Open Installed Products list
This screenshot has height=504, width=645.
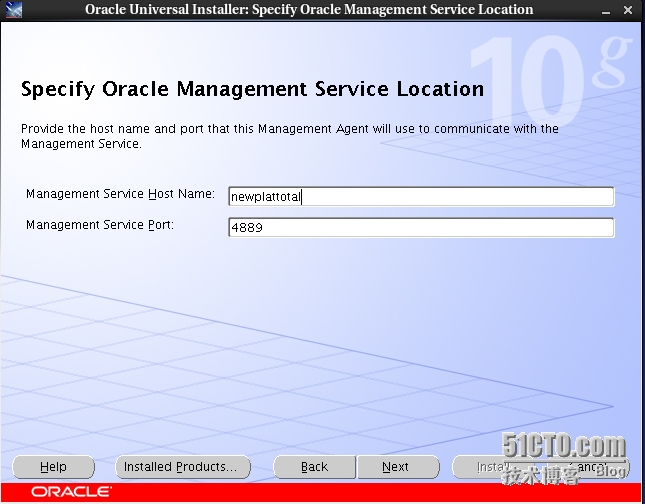183,467
